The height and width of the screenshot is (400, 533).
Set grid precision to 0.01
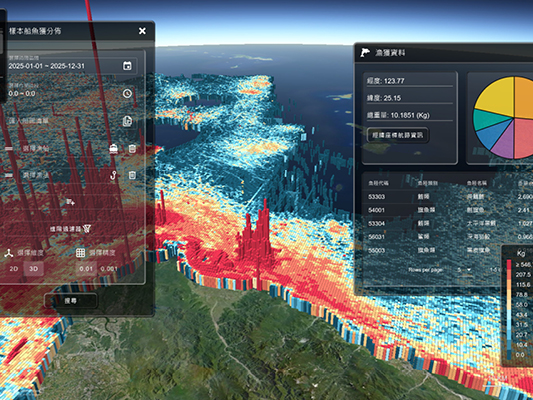pos(86,269)
